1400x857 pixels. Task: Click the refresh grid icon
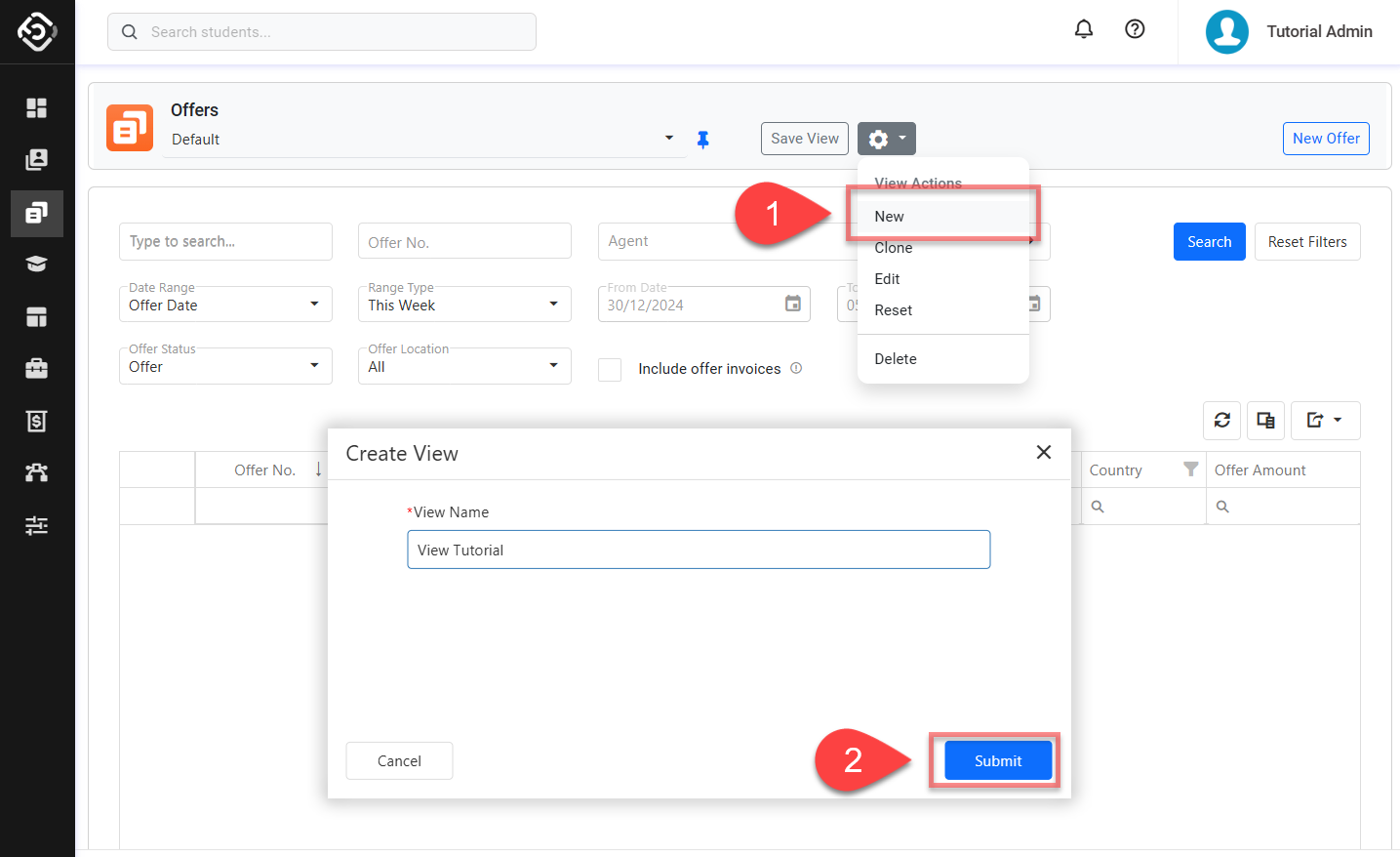pos(1221,421)
